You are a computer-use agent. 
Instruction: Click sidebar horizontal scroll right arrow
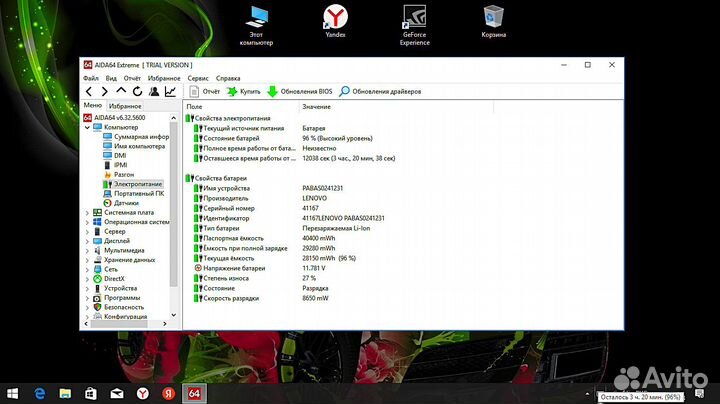[165, 324]
